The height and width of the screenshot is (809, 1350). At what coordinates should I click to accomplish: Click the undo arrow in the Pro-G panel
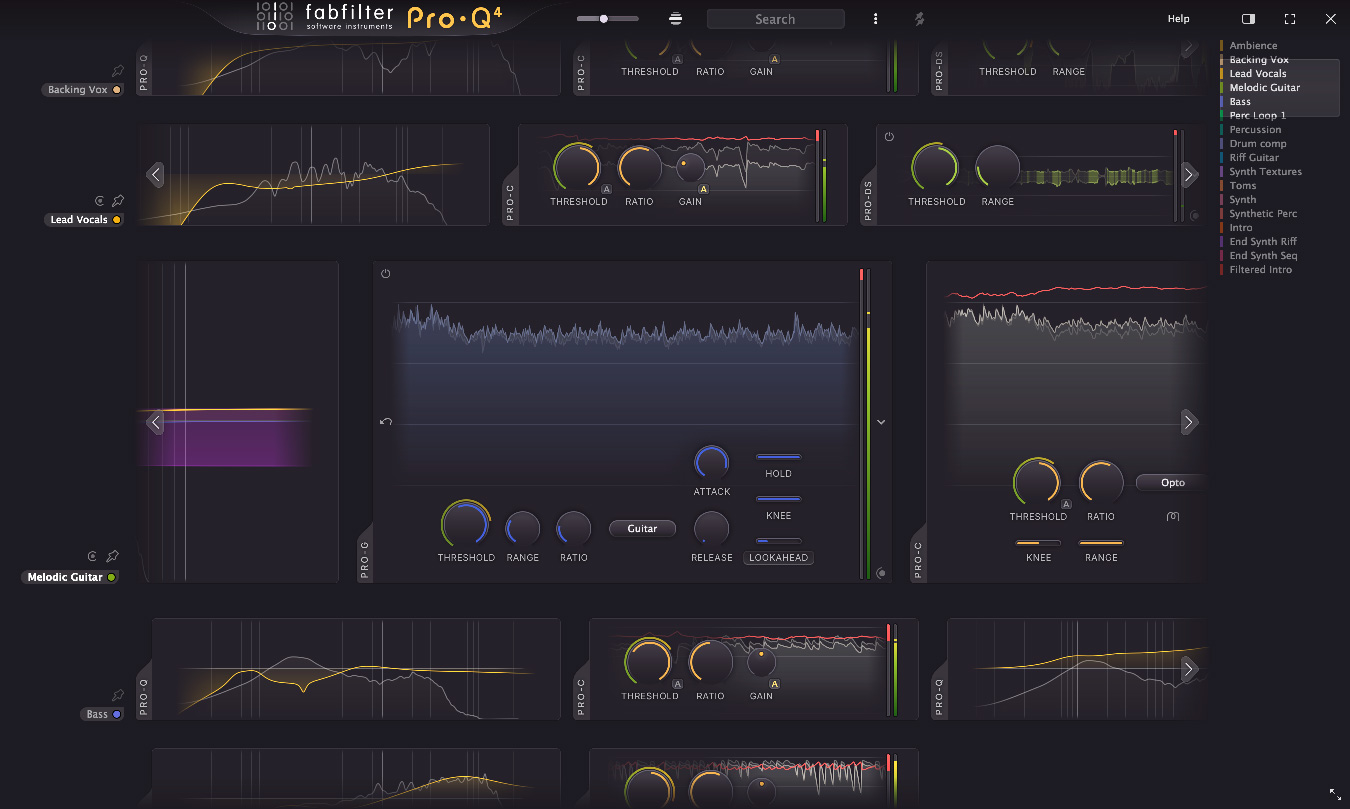[x=385, y=422]
